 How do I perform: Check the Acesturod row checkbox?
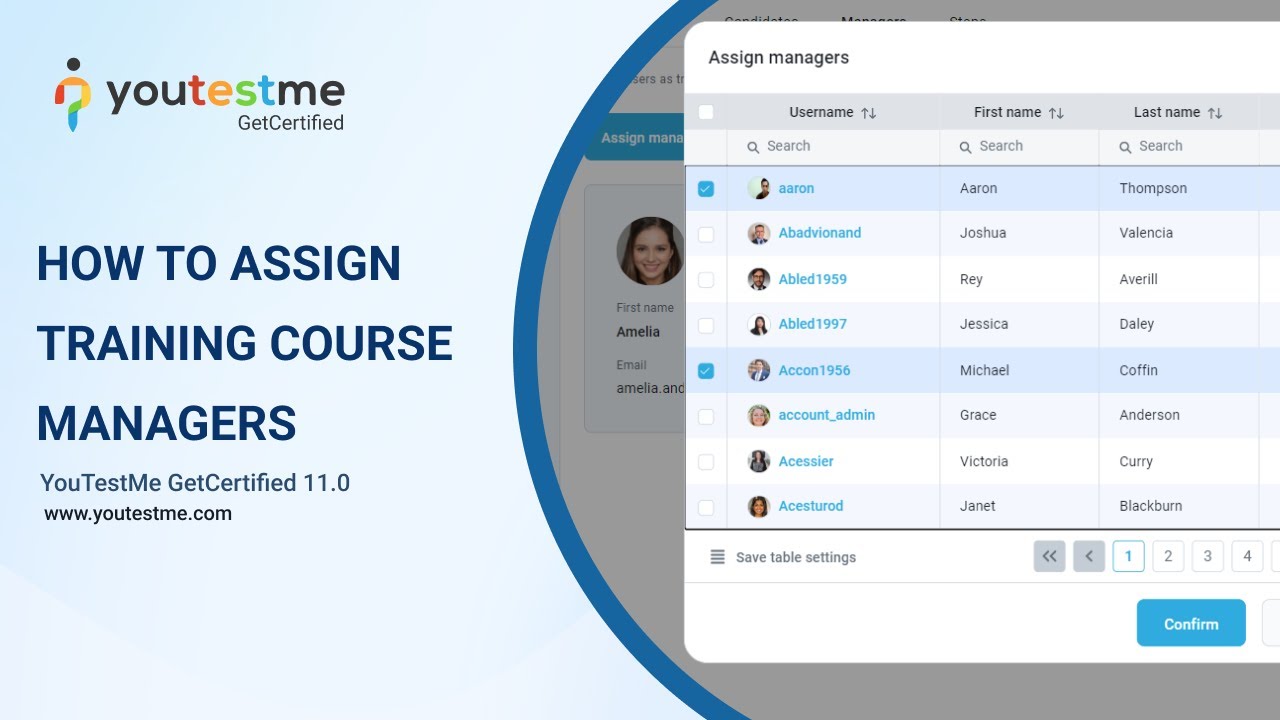pyautogui.click(x=706, y=507)
